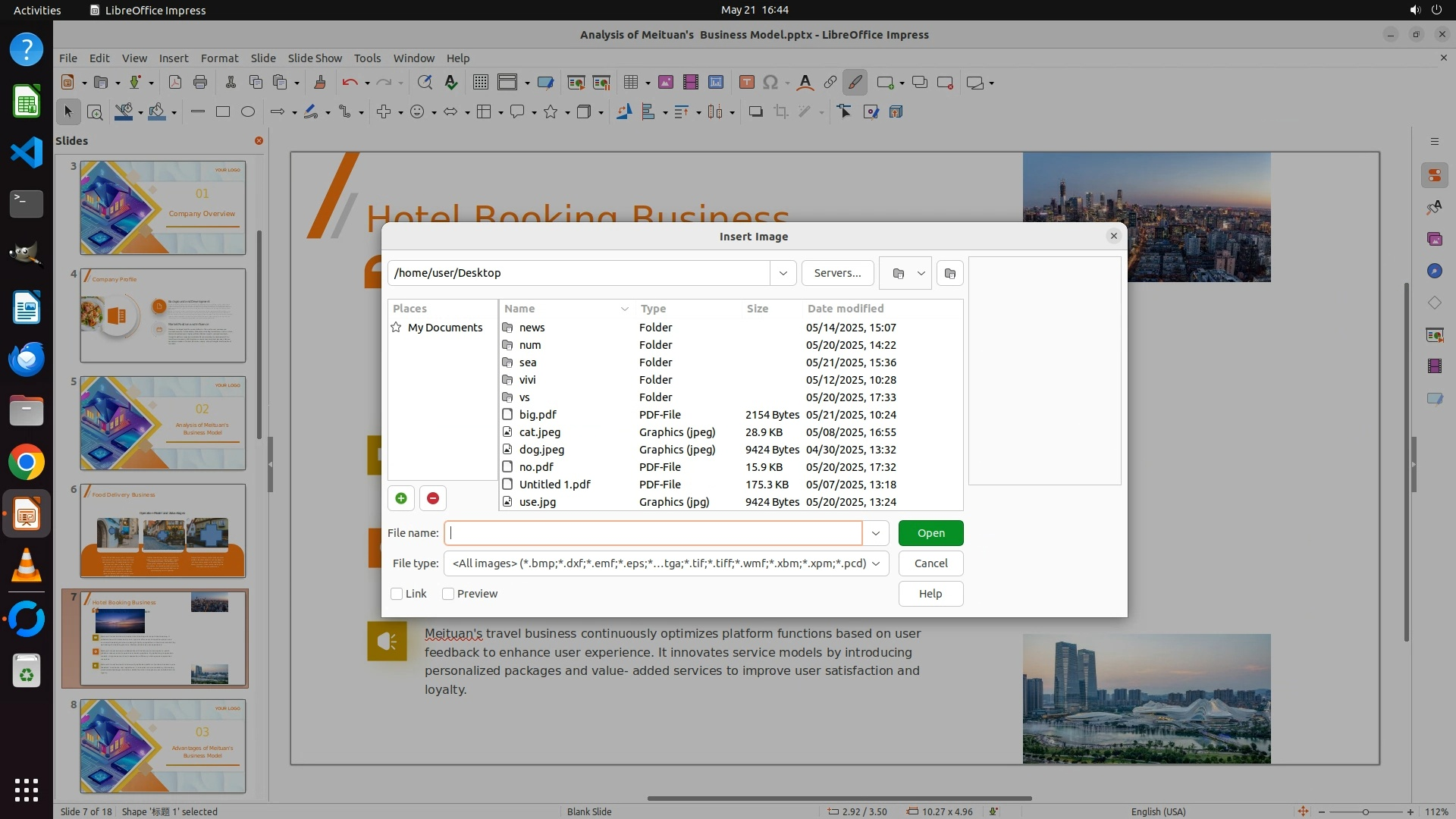Select the Rectangle shape tool
The width and height of the screenshot is (1456, 819).
pyautogui.click(x=223, y=112)
